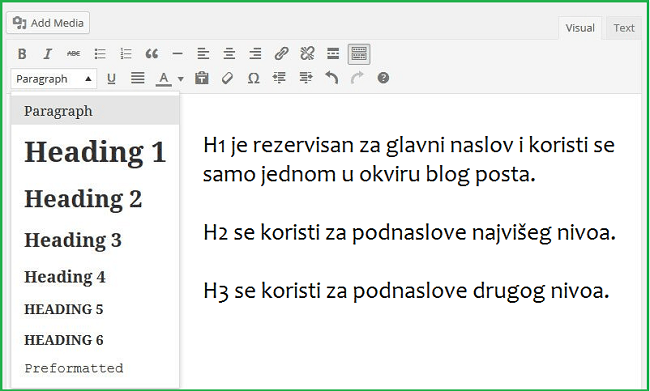
Task: Toggle the toolbar kitchen sink button
Action: [359, 54]
